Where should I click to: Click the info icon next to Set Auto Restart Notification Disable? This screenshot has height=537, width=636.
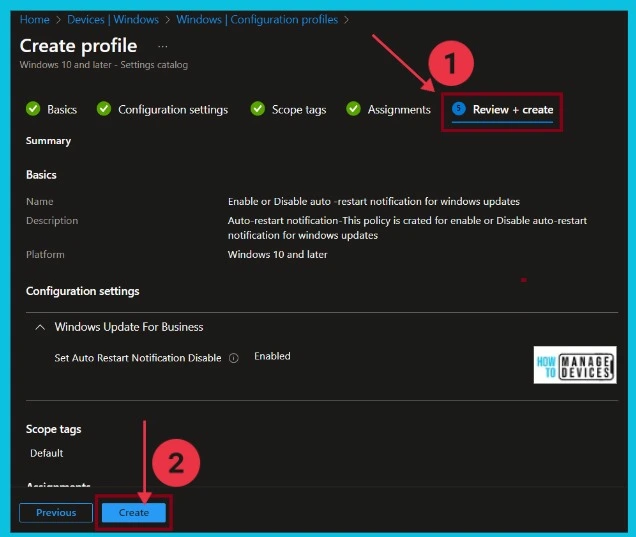coord(234,358)
